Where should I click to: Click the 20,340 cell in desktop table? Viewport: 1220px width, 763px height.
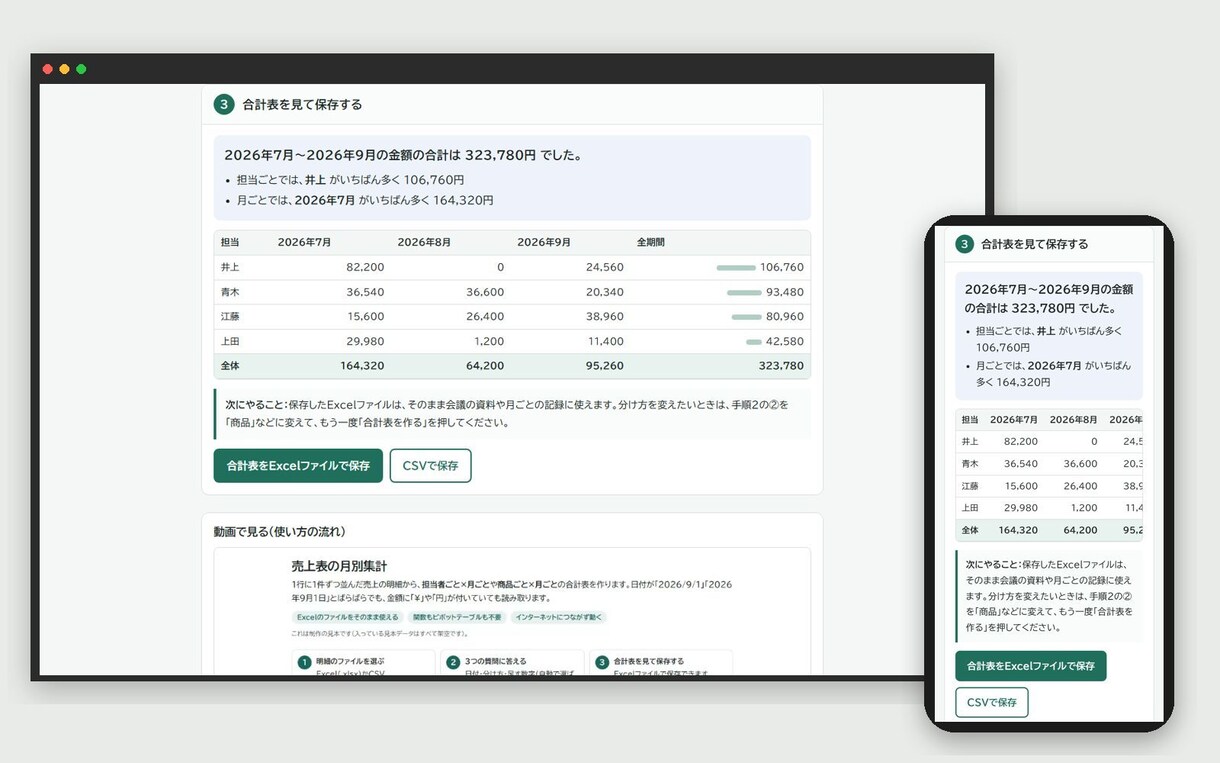tap(604, 292)
